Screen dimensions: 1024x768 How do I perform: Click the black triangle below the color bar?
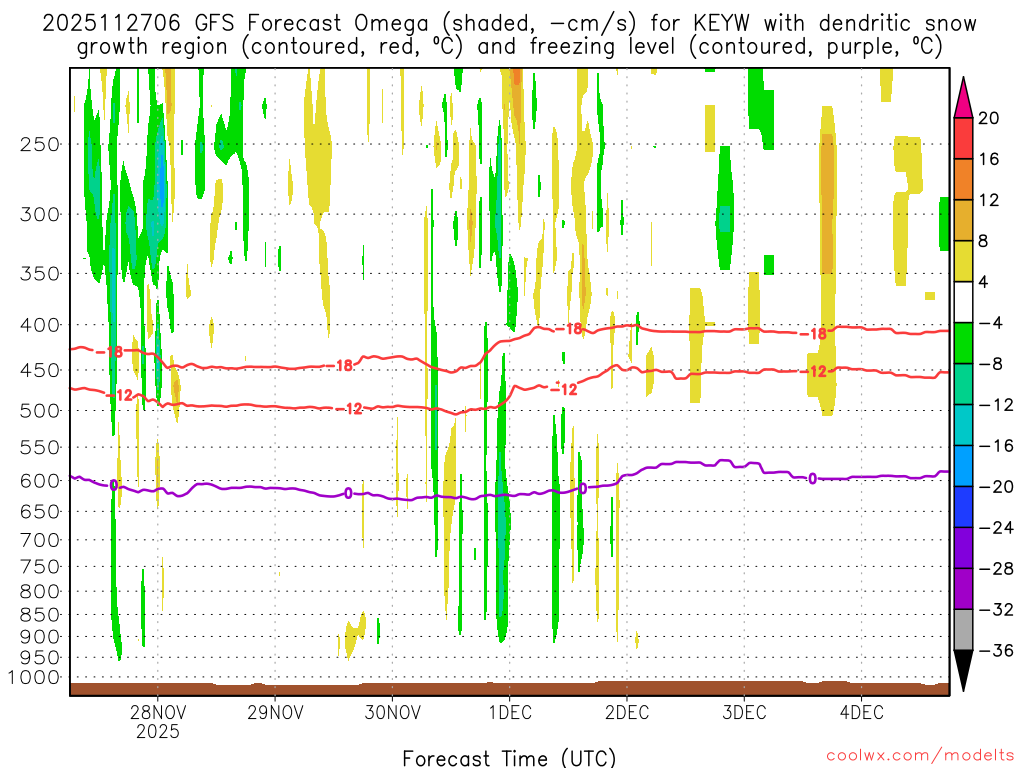964,670
